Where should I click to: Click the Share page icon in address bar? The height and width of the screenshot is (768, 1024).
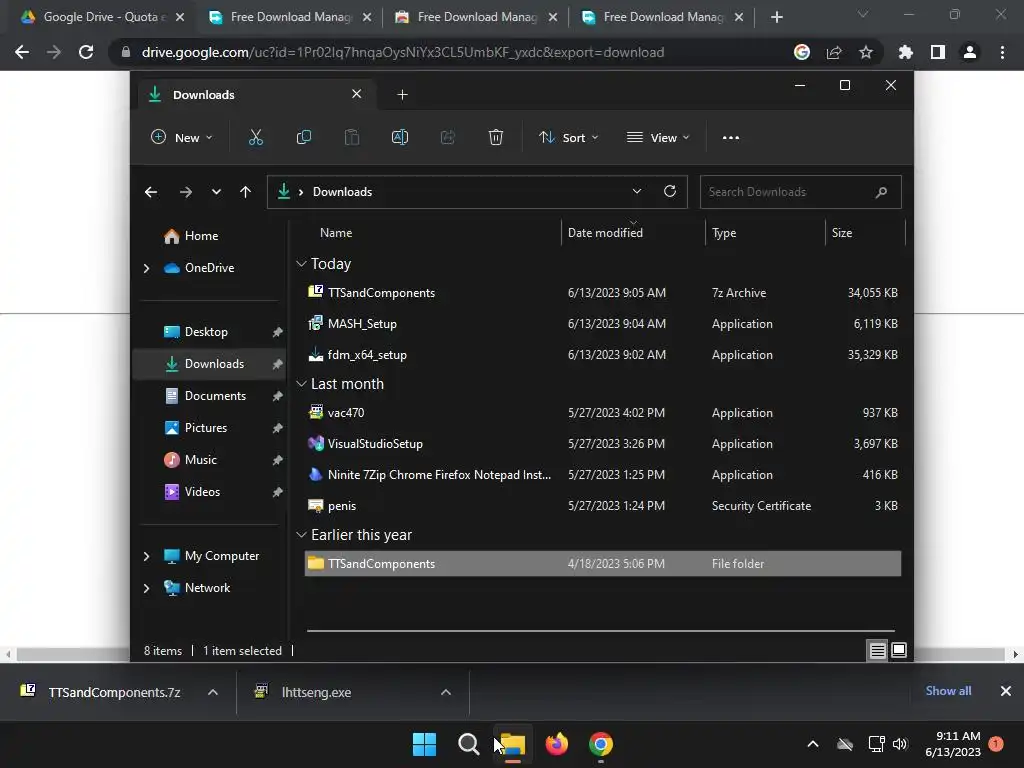(834, 52)
